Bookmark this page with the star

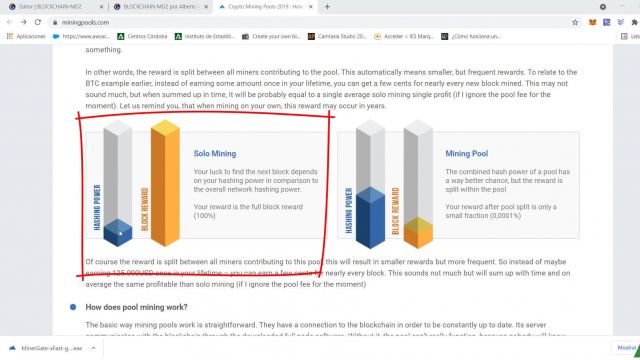[x=575, y=22]
